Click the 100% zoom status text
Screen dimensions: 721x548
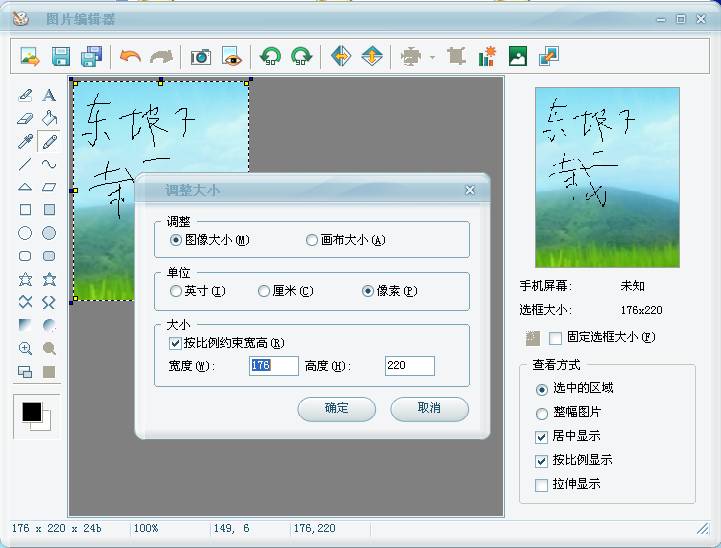[146, 529]
